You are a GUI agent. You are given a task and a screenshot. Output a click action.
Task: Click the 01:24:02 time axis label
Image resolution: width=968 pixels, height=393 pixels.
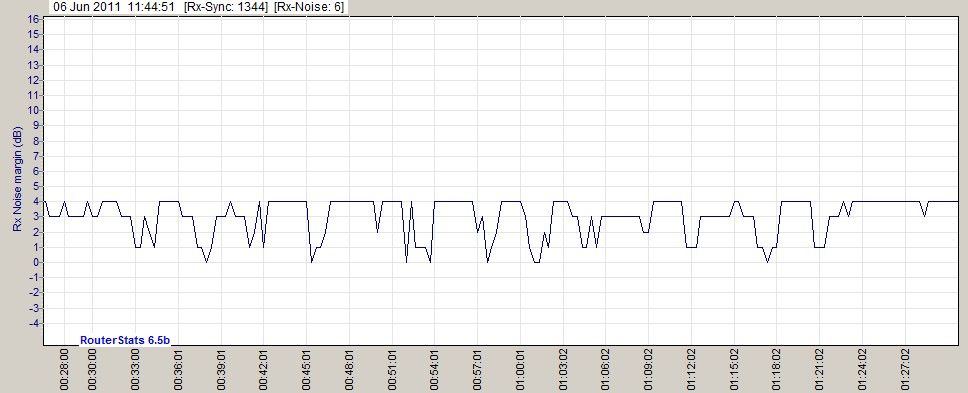[x=862, y=369]
